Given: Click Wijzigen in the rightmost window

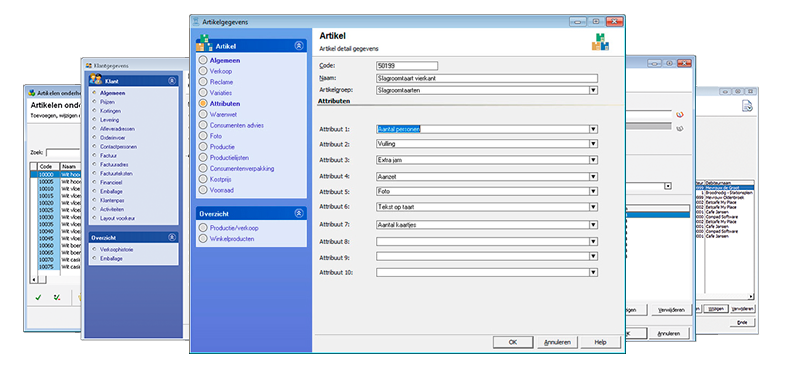Looking at the screenshot, I should point(716,309).
